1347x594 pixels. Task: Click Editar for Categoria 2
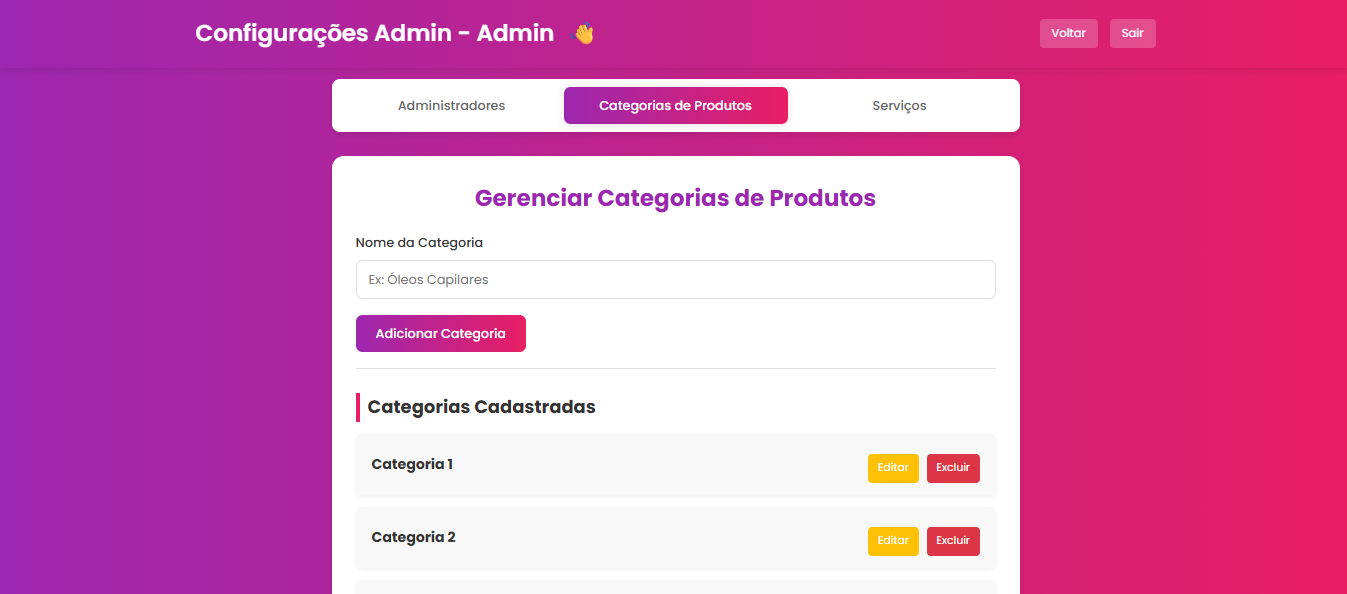(x=892, y=541)
